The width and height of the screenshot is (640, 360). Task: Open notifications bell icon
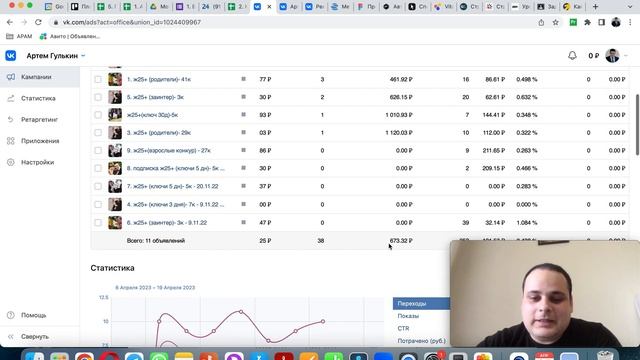(572, 56)
